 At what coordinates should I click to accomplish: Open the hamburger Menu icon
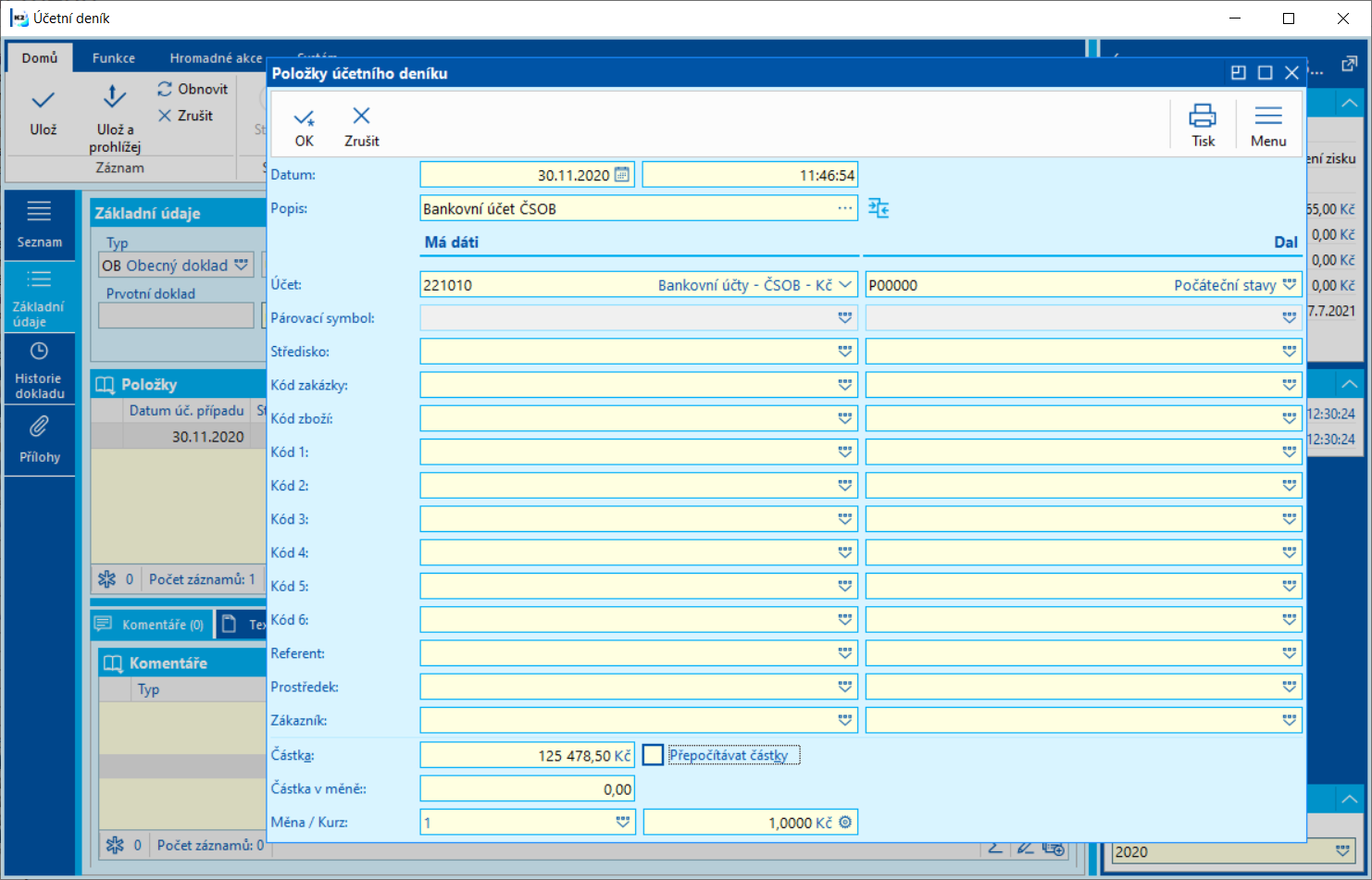(1267, 116)
